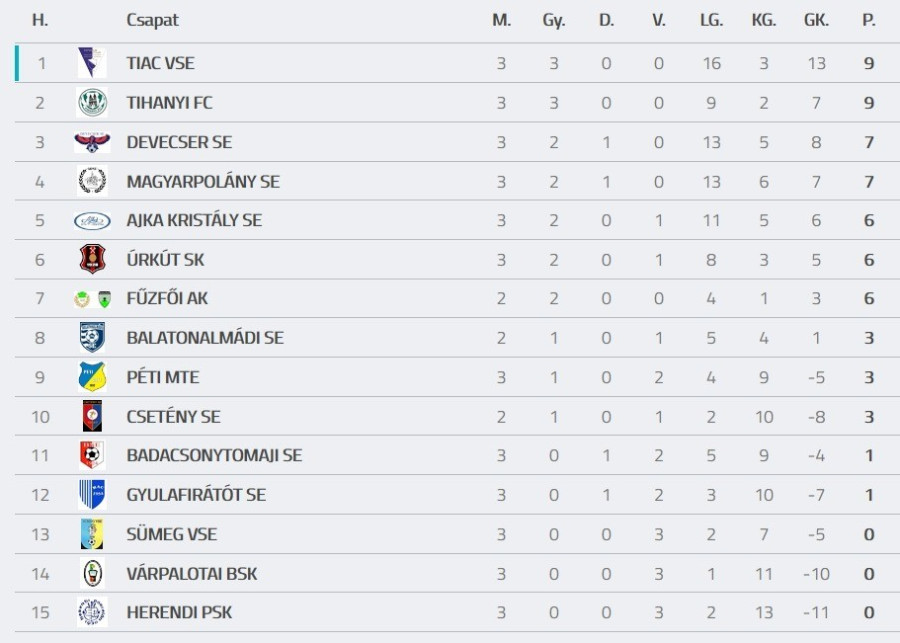Click the Magyarpolány SE club logo

(x=92, y=181)
